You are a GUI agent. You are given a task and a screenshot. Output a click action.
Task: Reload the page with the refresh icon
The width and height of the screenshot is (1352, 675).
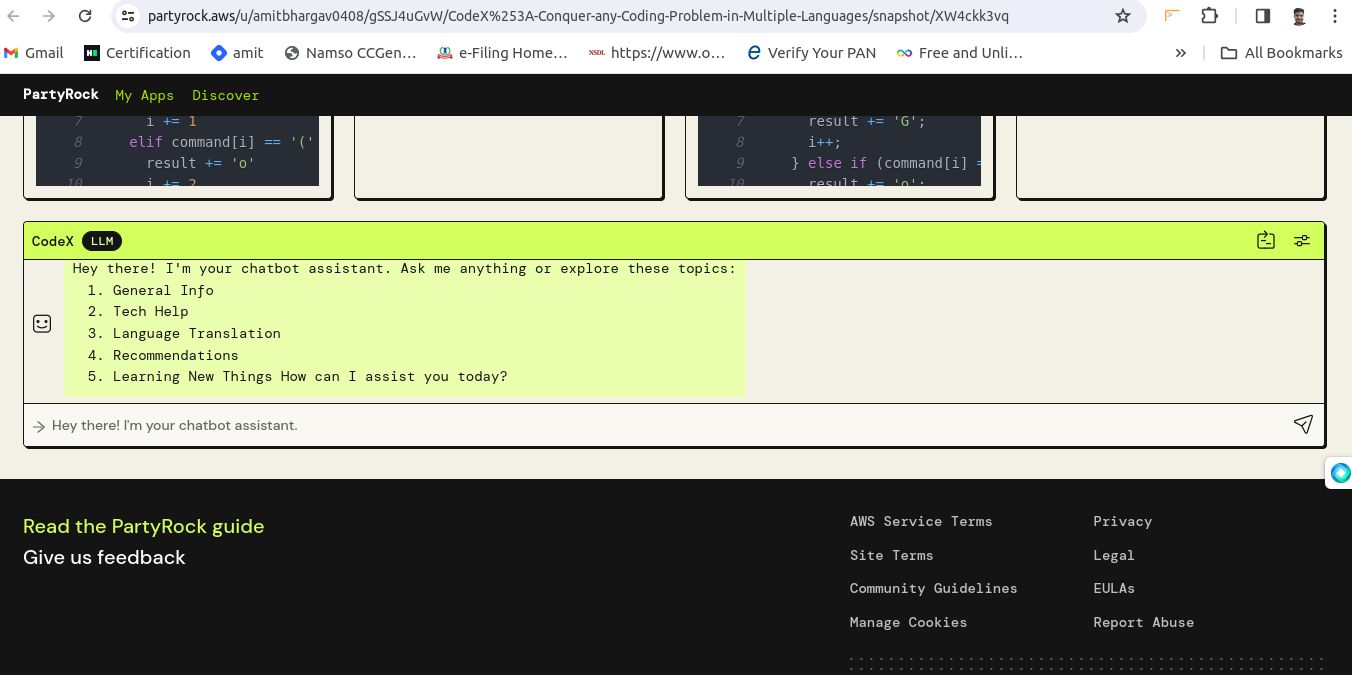point(85,16)
